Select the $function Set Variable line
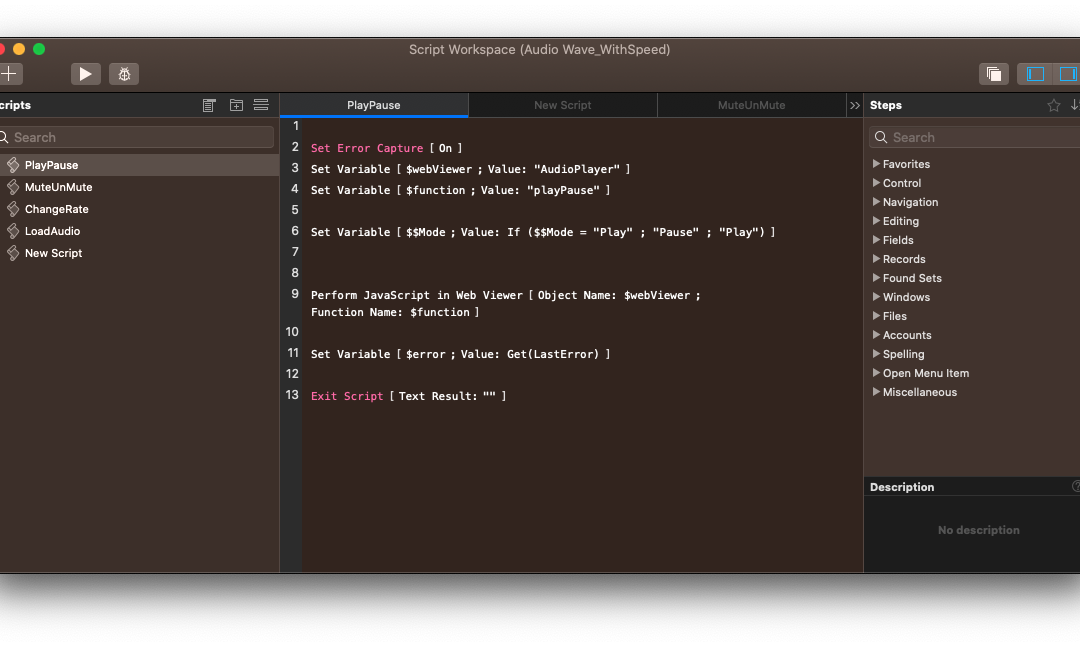Screen dimensions: 1080x647 click(x=460, y=190)
